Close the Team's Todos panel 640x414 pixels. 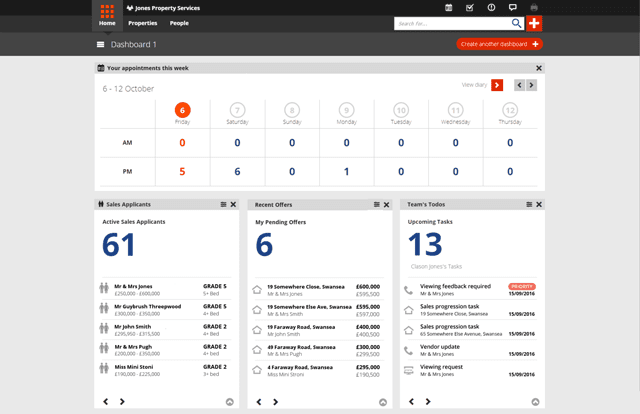pyautogui.click(x=539, y=204)
